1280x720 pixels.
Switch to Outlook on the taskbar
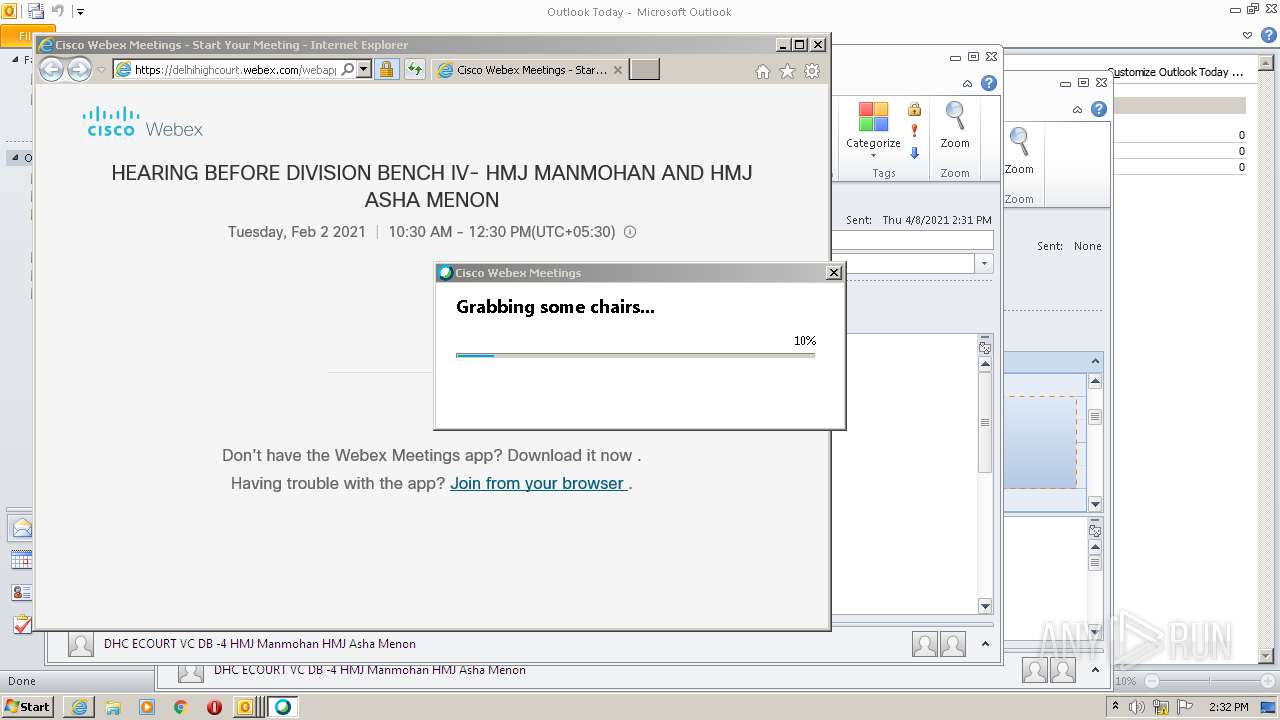click(246, 707)
